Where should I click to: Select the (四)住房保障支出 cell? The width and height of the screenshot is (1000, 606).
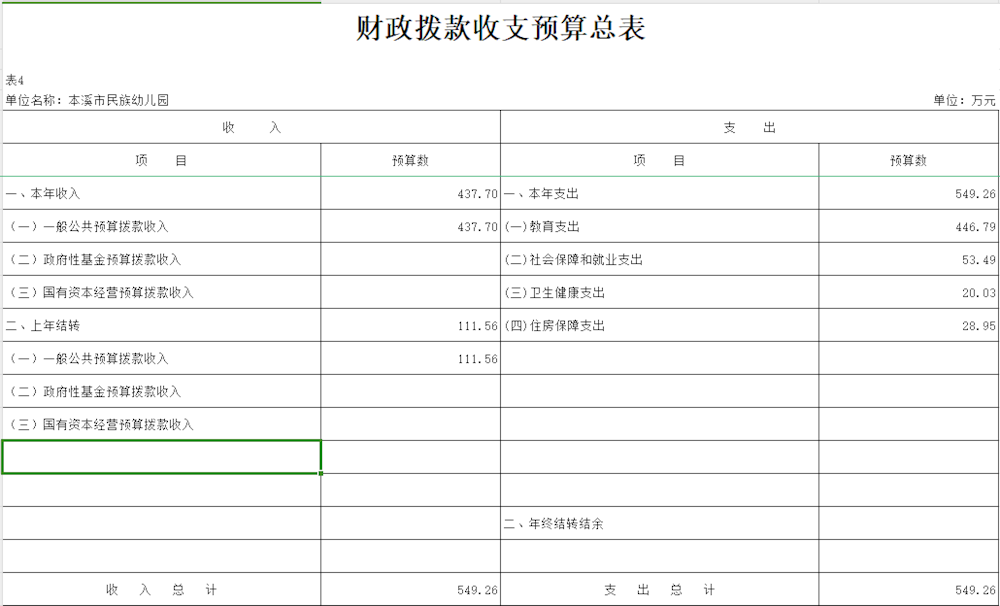(x=659, y=326)
